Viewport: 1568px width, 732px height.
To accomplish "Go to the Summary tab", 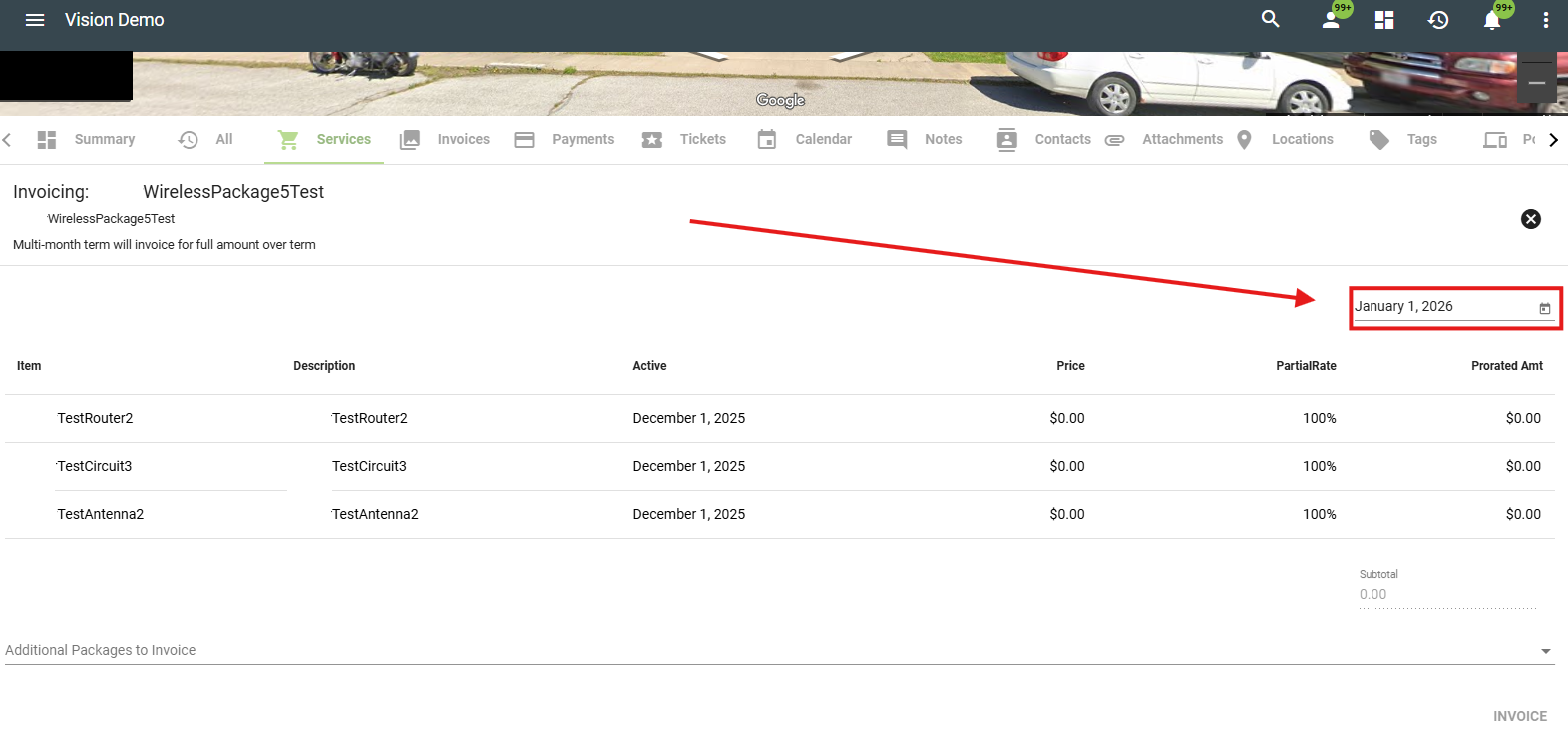I will pyautogui.click(x=87, y=140).
